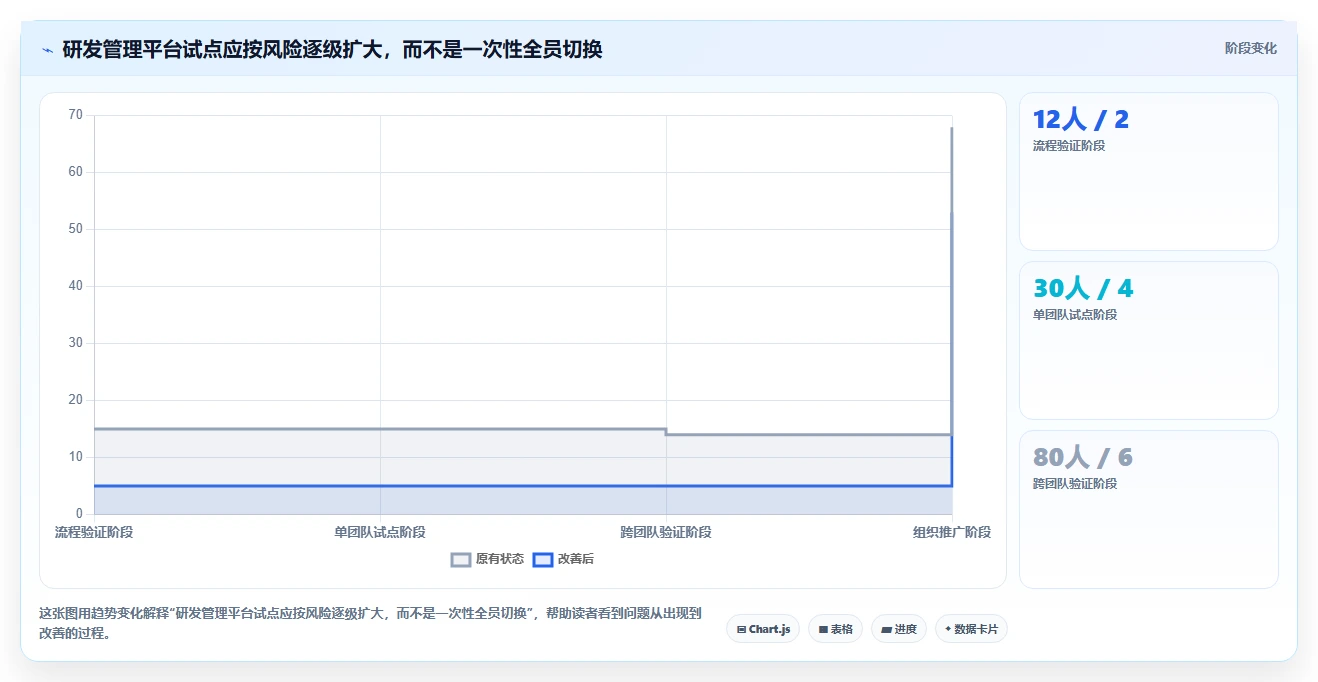Click the 数据卡片 tag
This screenshot has height=682, width=1318.
pyautogui.click(x=971, y=629)
